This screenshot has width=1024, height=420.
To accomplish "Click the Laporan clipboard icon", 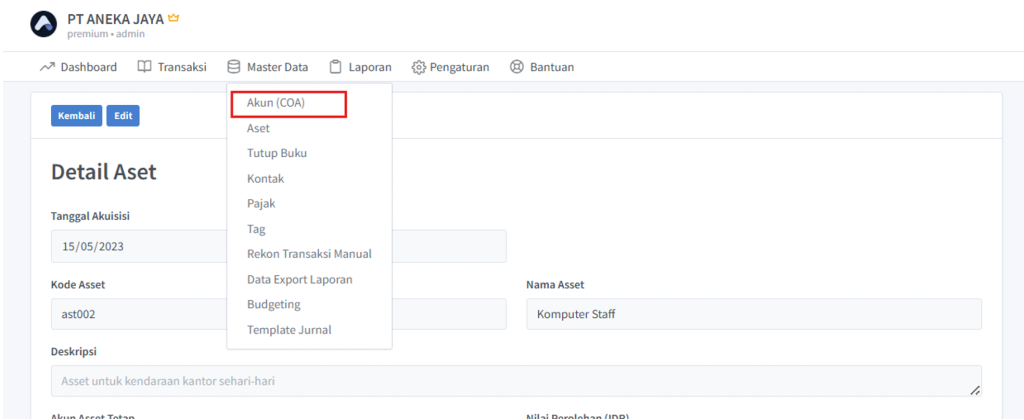I will 335,67.
